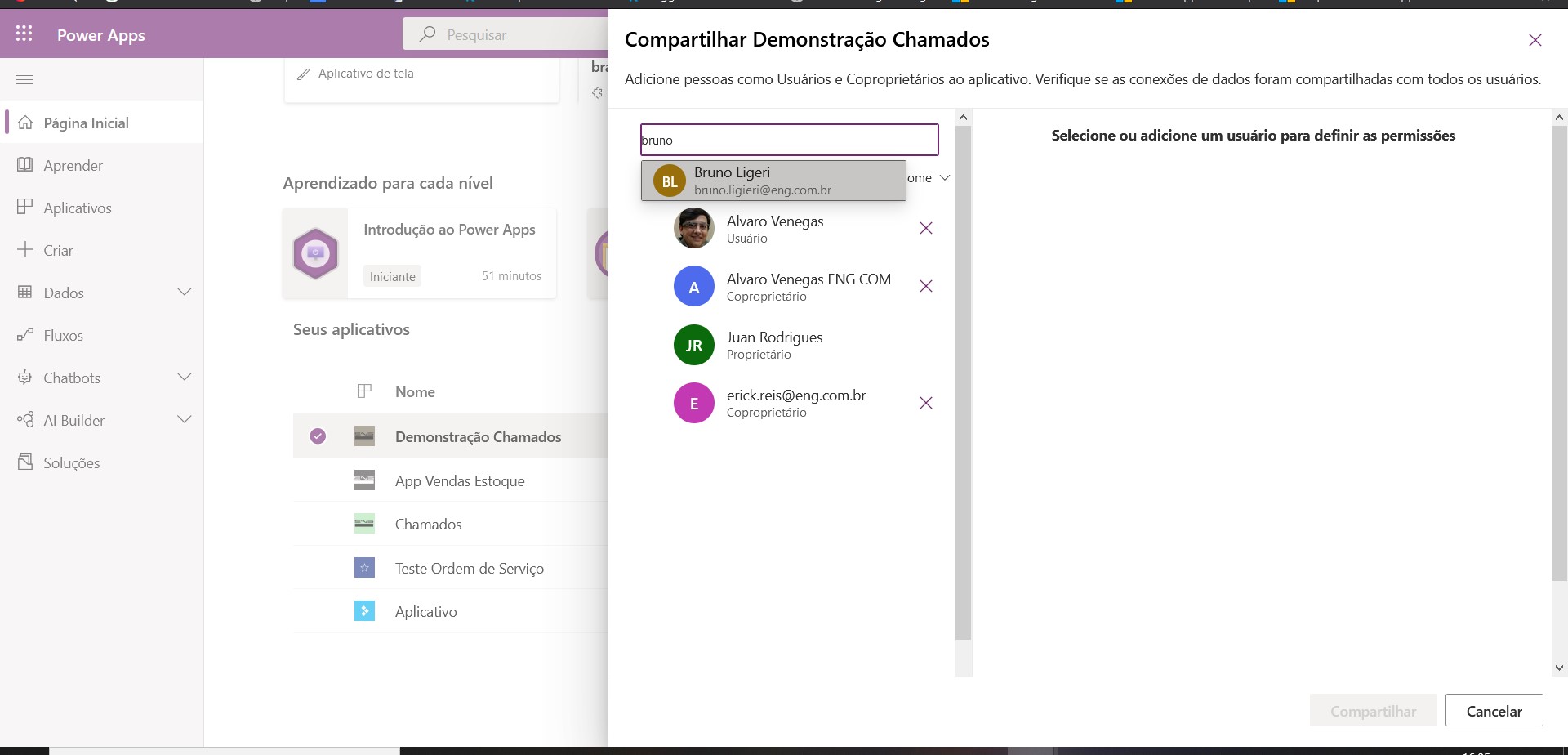Click the Chamados app name

coord(428,525)
